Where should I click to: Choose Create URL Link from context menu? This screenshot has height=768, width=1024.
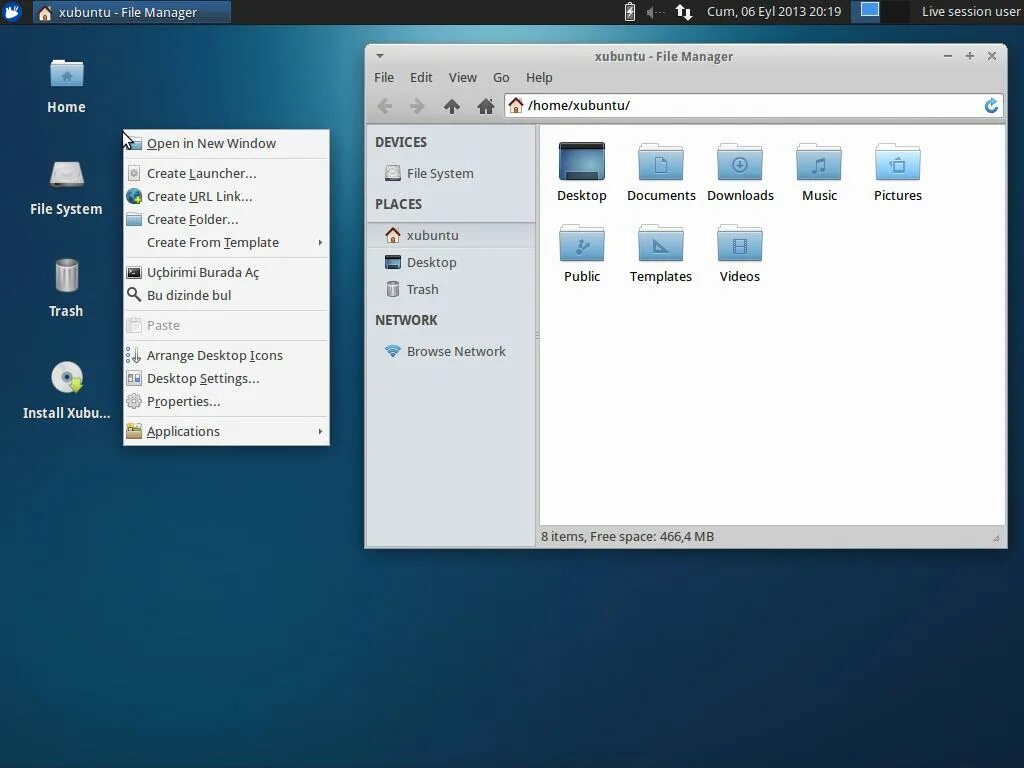coord(227,197)
